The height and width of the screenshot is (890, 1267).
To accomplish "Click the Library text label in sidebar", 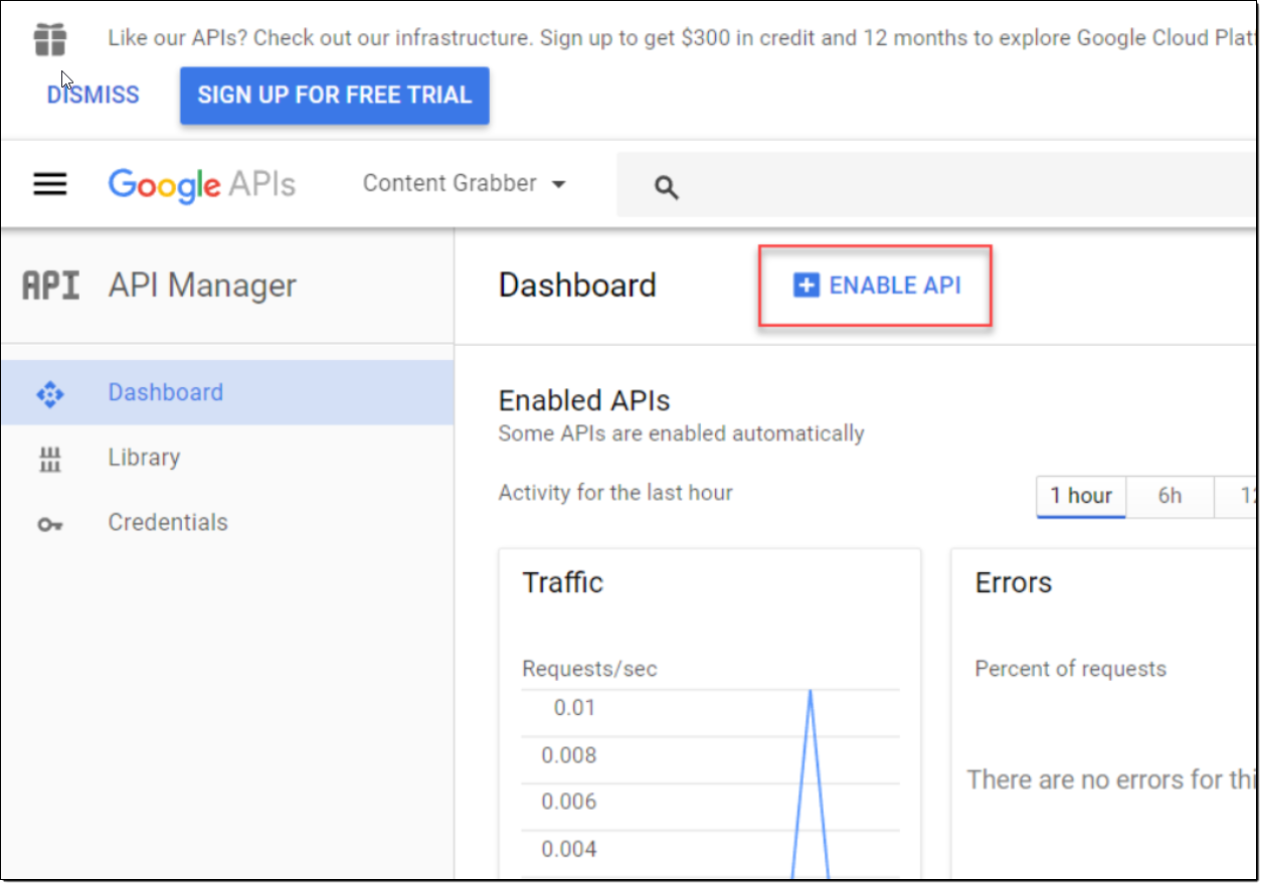I will (144, 457).
